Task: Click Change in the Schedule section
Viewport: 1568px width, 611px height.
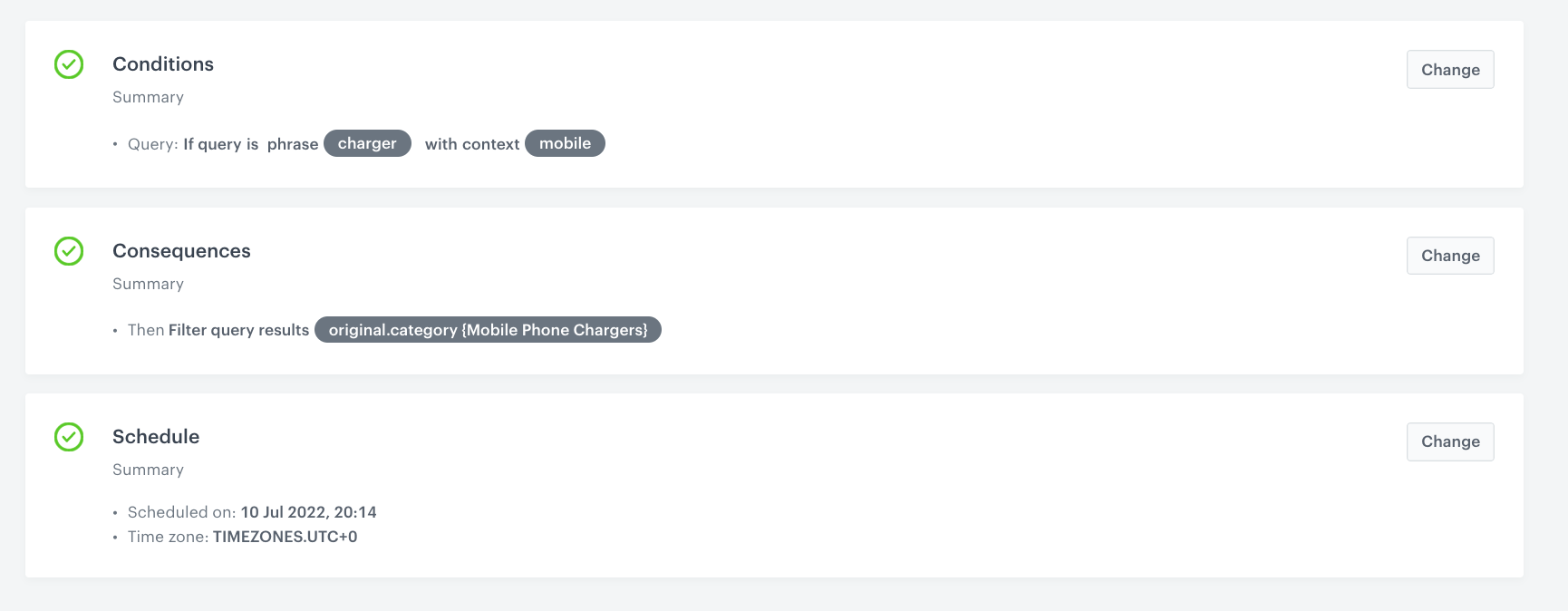Action: pyautogui.click(x=1449, y=441)
